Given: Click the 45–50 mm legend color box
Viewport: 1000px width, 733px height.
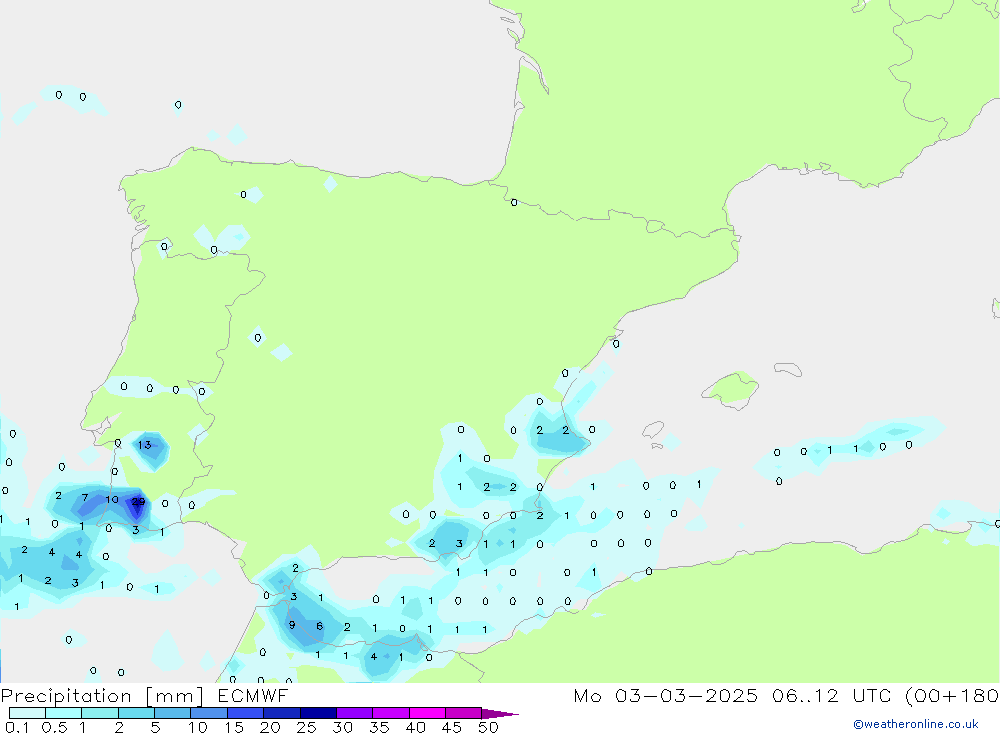Looking at the screenshot, I should [x=463, y=713].
